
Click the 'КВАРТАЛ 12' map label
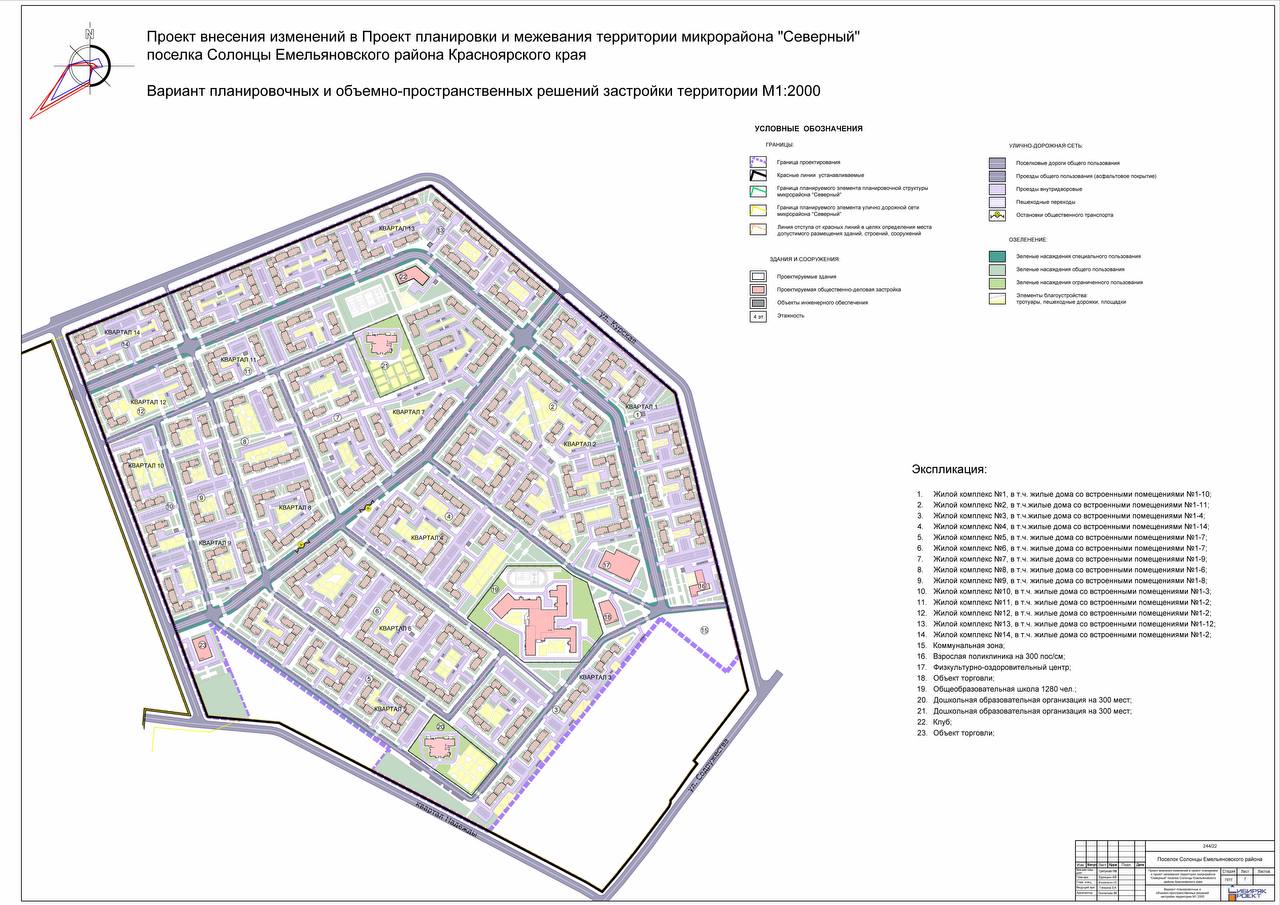pos(148,402)
